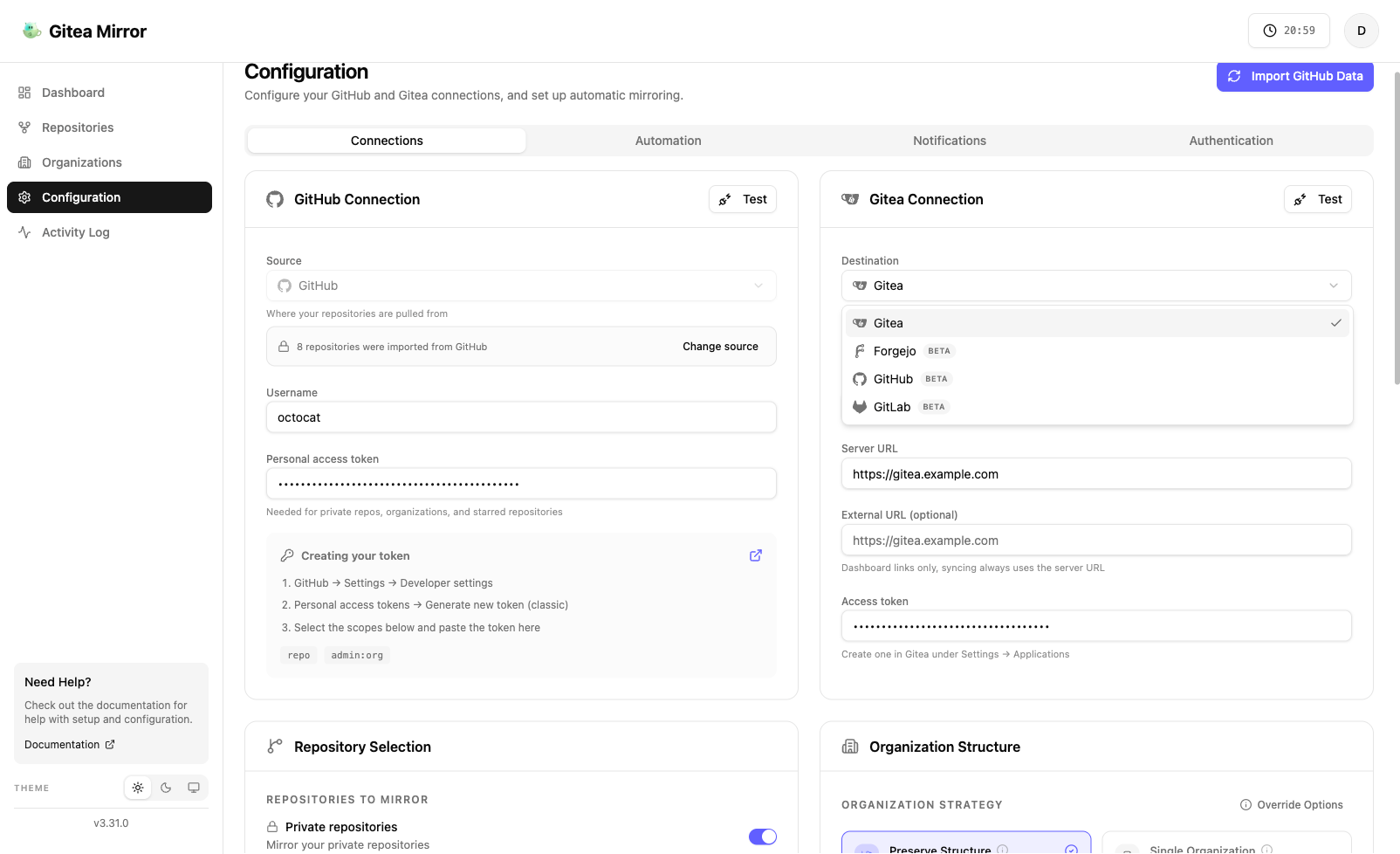Image resolution: width=1400 pixels, height=854 pixels.
Task: Open the clock timer showing 20:59
Action: click(1288, 31)
